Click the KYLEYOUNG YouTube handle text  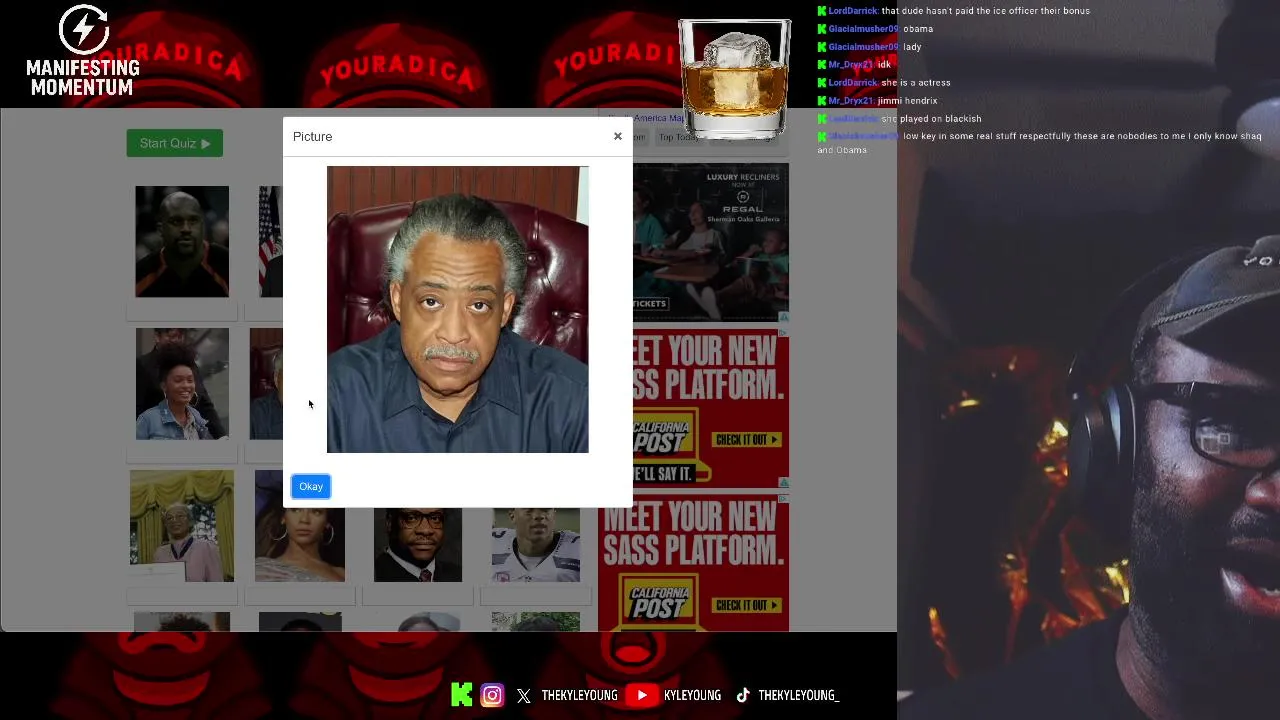(x=692, y=695)
